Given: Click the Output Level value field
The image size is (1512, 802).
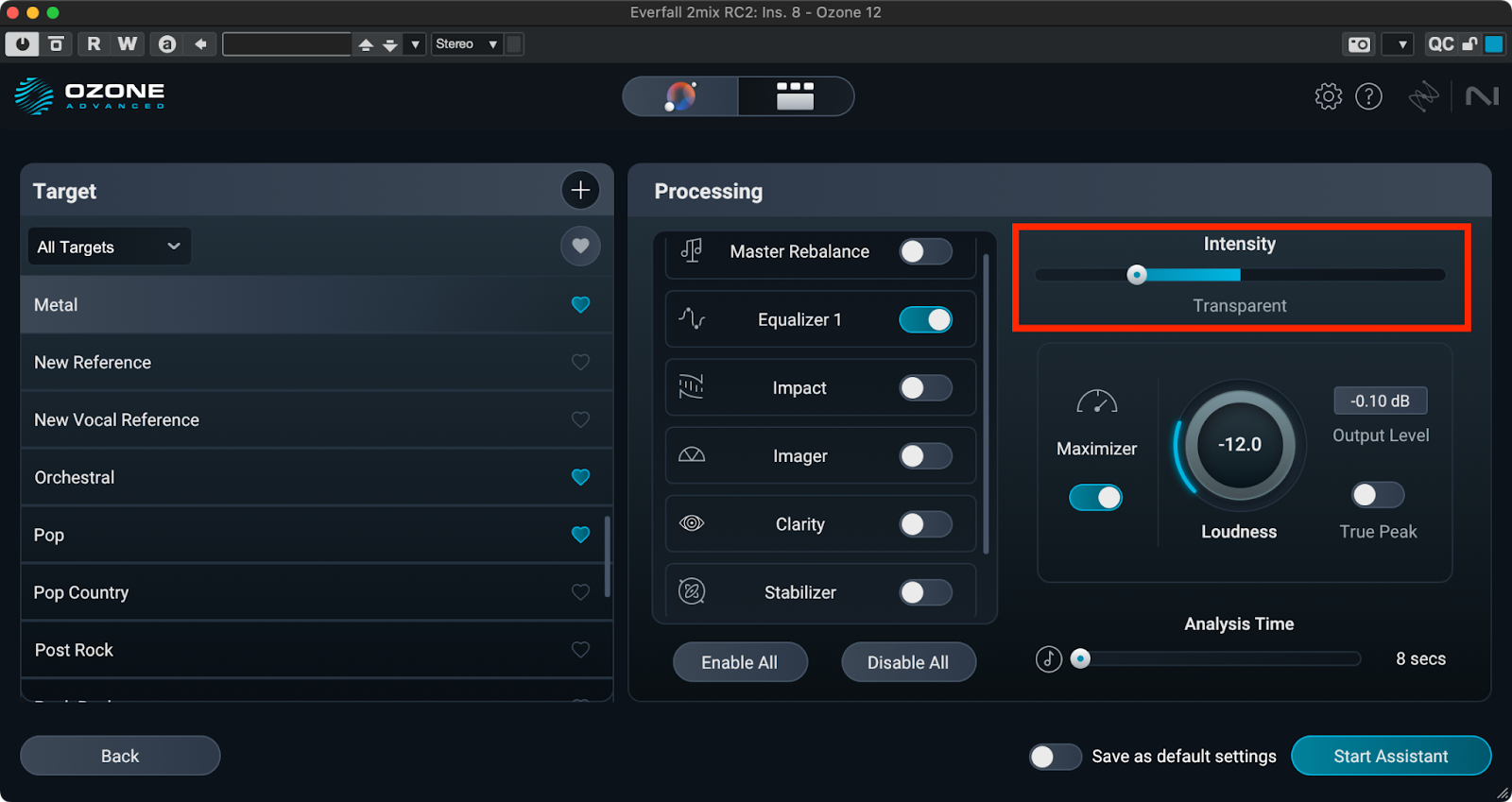Looking at the screenshot, I should (x=1380, y=401).
